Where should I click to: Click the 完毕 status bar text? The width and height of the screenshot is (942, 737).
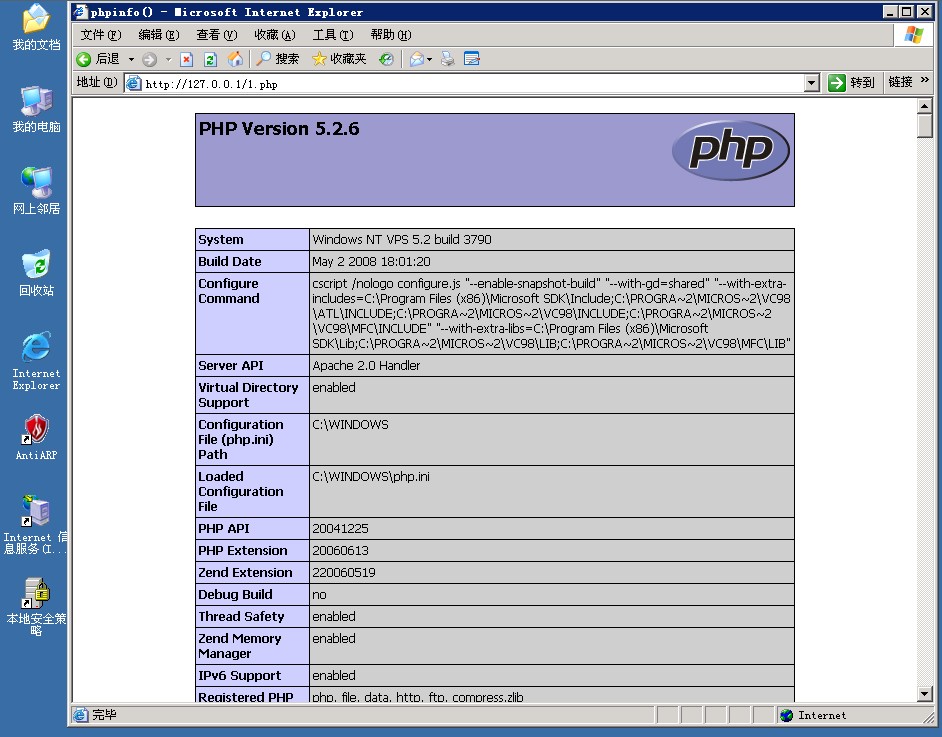click(104, 715)
